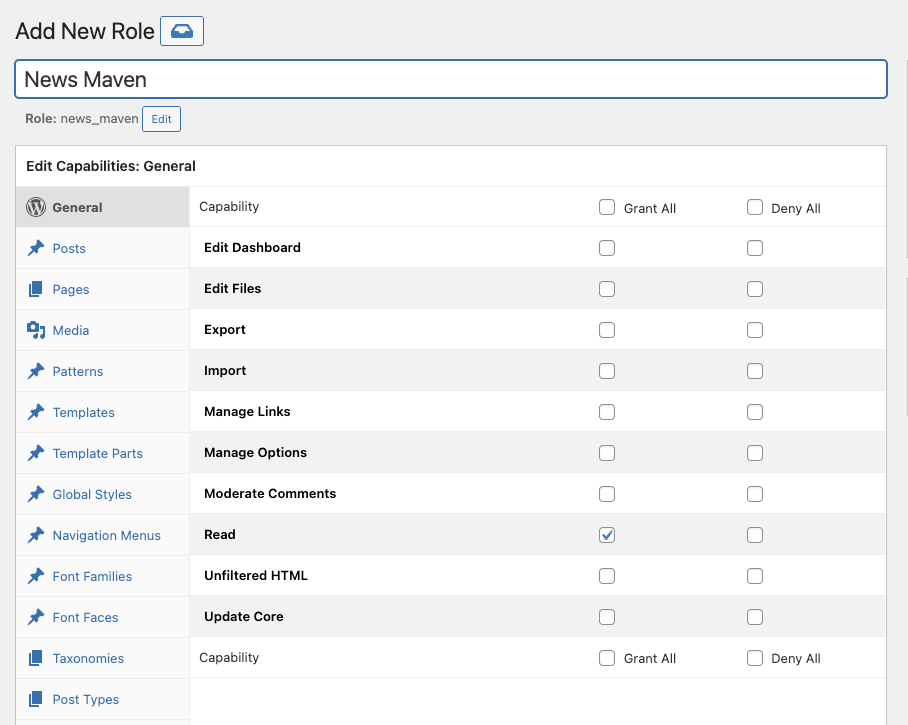Open the Template Parts link
The height and width of the screenshot is (725, 908).
(97, 453)
